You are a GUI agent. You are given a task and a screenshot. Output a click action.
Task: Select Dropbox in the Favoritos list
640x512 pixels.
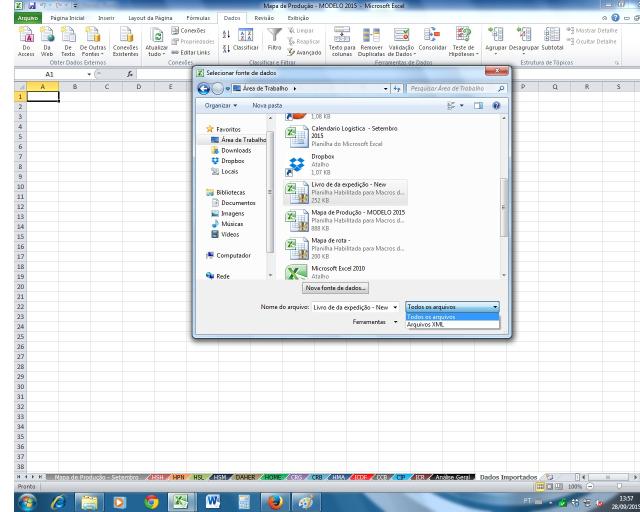point(232,161)
